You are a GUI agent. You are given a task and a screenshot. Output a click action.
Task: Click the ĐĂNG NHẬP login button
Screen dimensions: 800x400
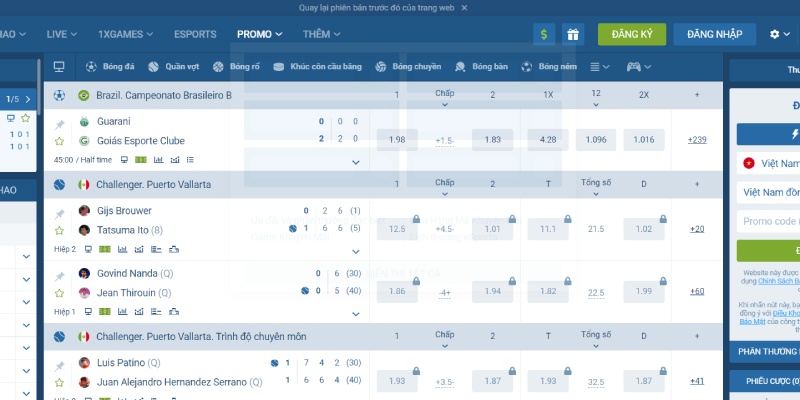(x=714, y=34)
